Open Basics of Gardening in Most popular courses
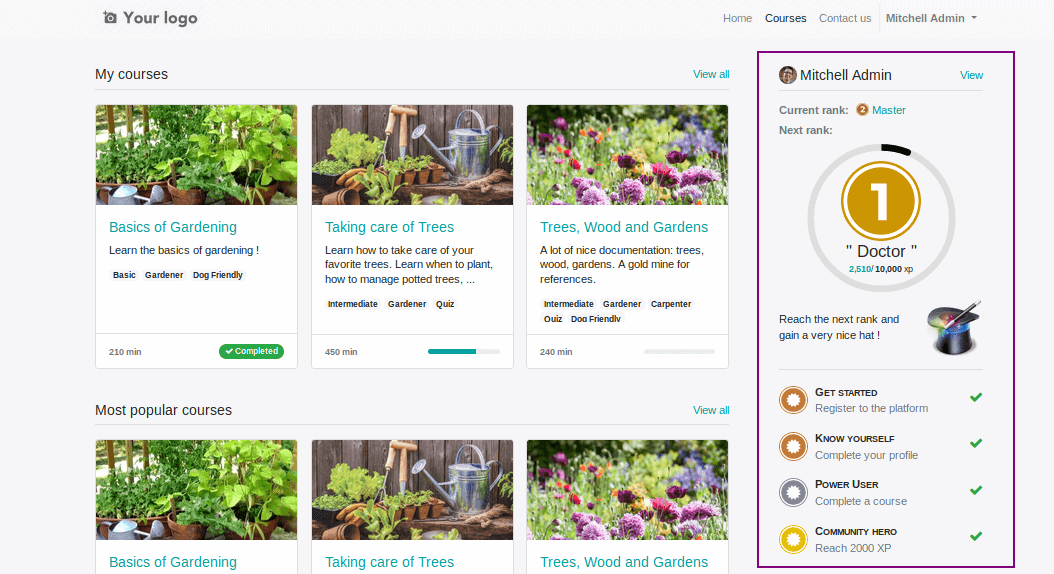 173,562
